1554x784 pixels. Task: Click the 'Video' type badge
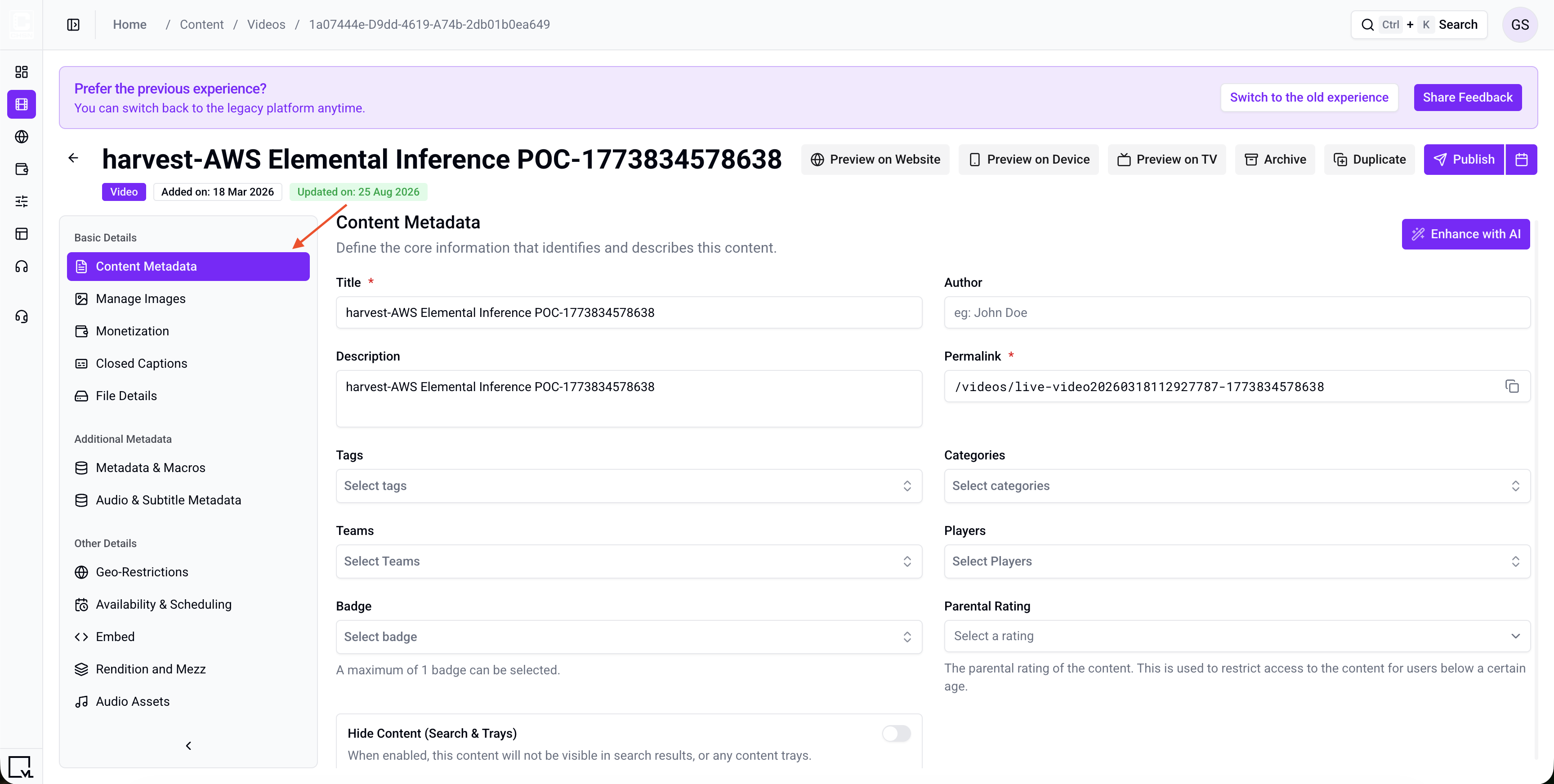[124, 192]
